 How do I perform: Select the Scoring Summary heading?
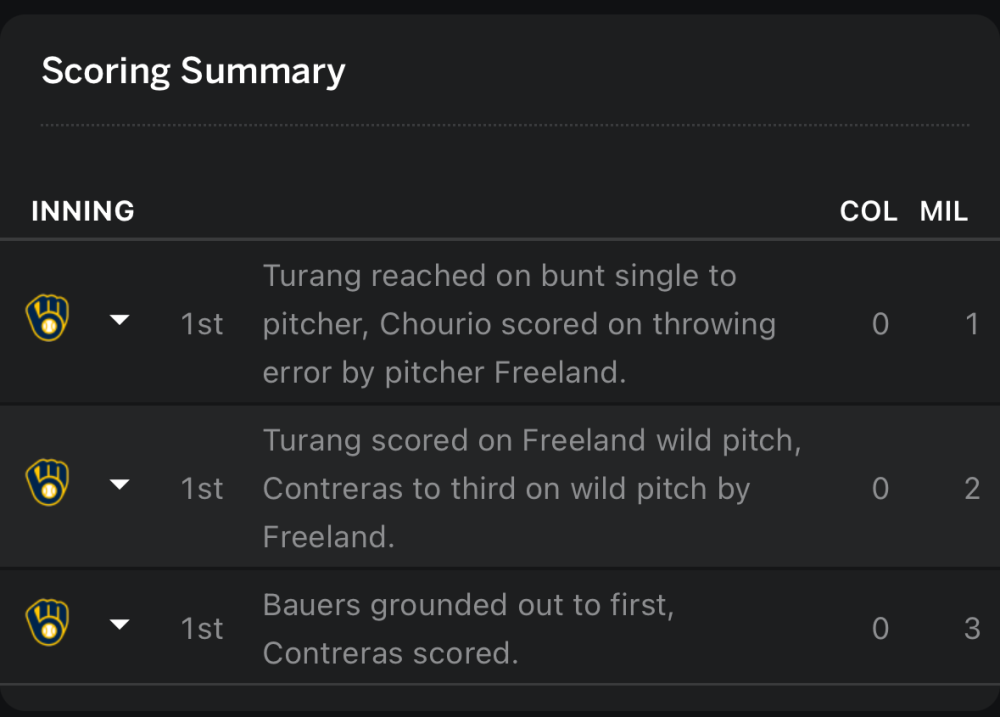coord(193,71)
